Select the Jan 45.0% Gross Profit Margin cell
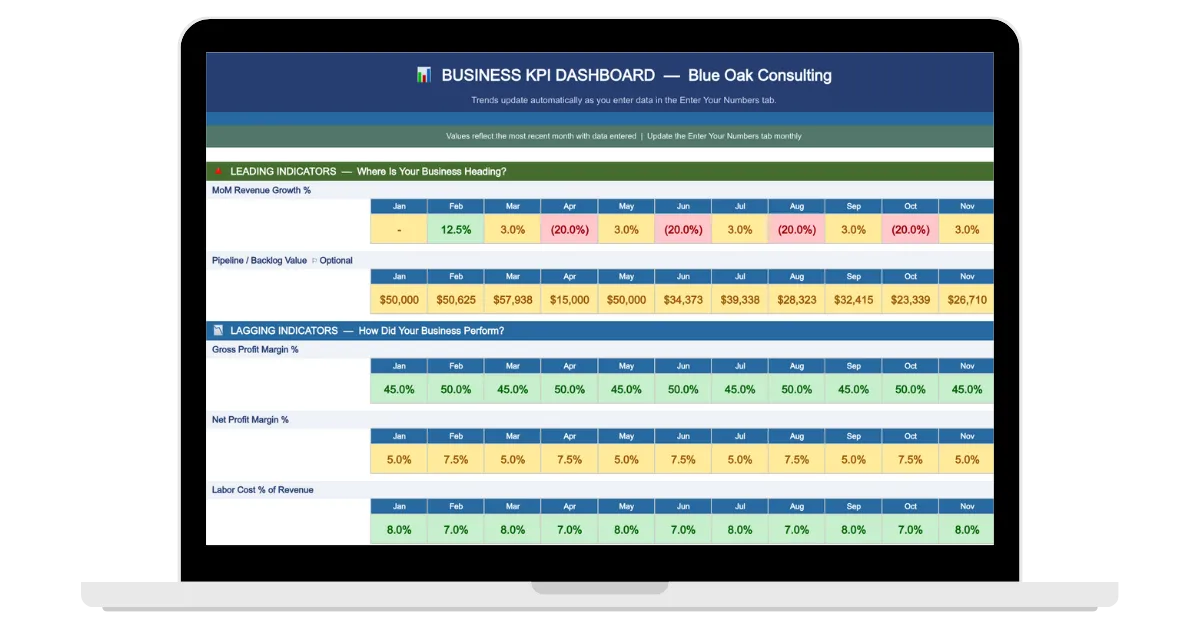The height and width of the screenshot is (628, 1200). [x=399, y=389]
